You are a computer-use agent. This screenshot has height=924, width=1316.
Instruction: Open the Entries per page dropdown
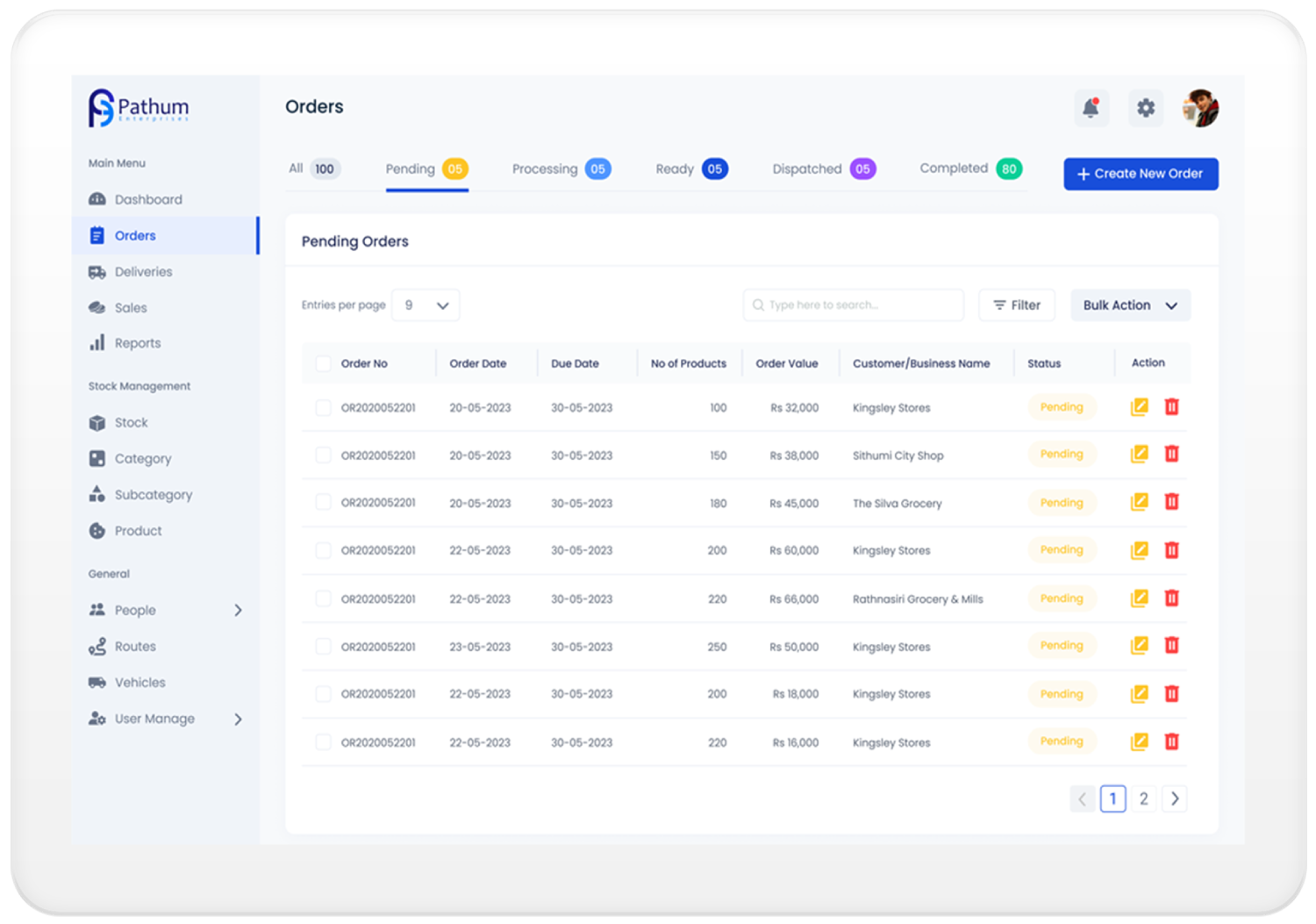pyautogui.click(x=426, y=304)
